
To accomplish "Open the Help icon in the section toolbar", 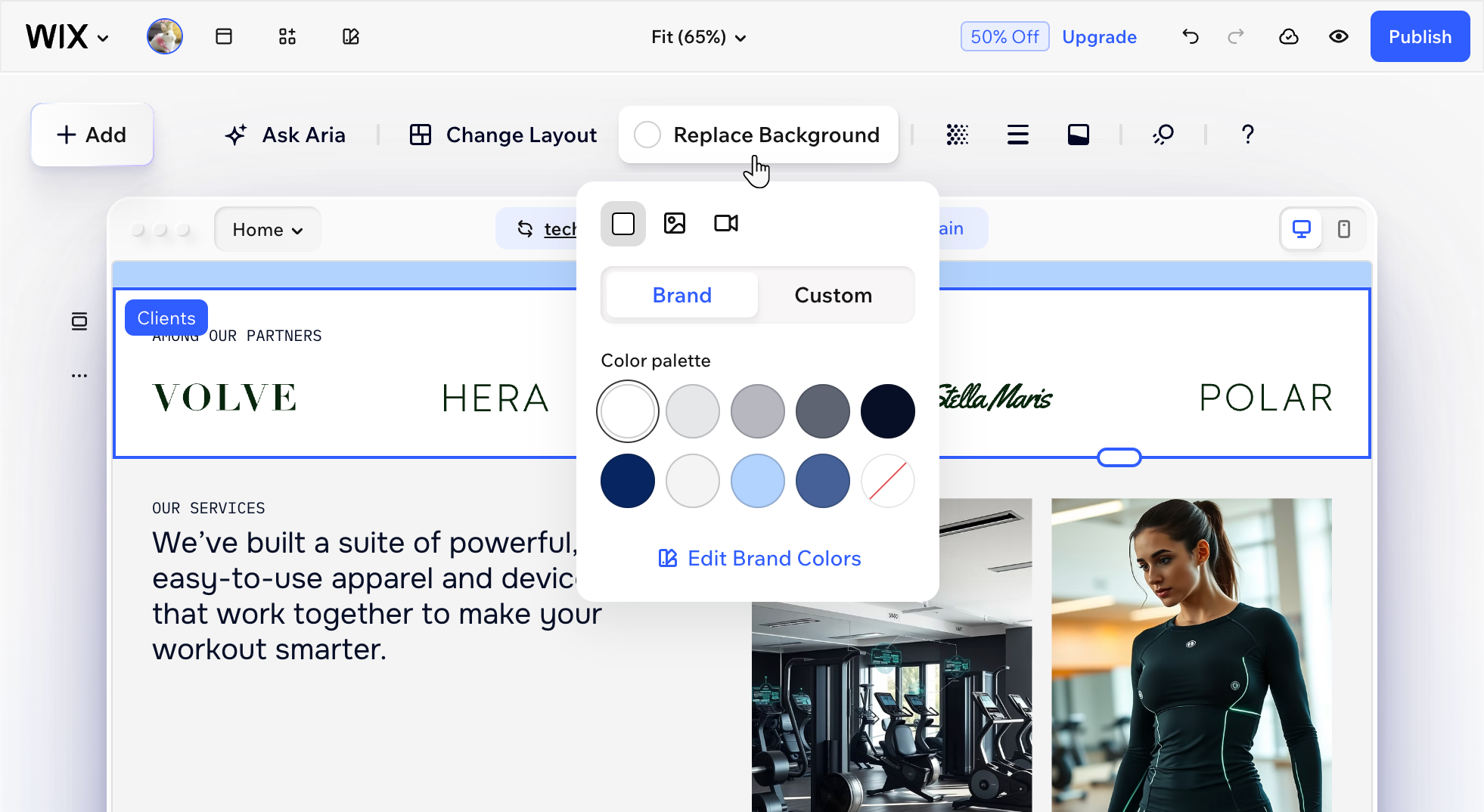I will (1246, 135).
